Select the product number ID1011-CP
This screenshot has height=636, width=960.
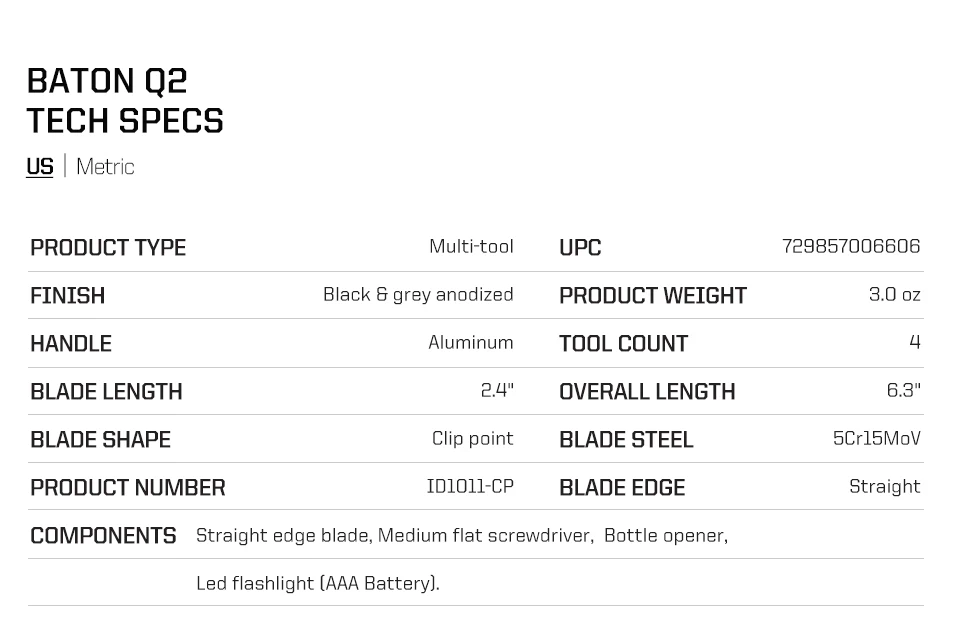(470, 486)
